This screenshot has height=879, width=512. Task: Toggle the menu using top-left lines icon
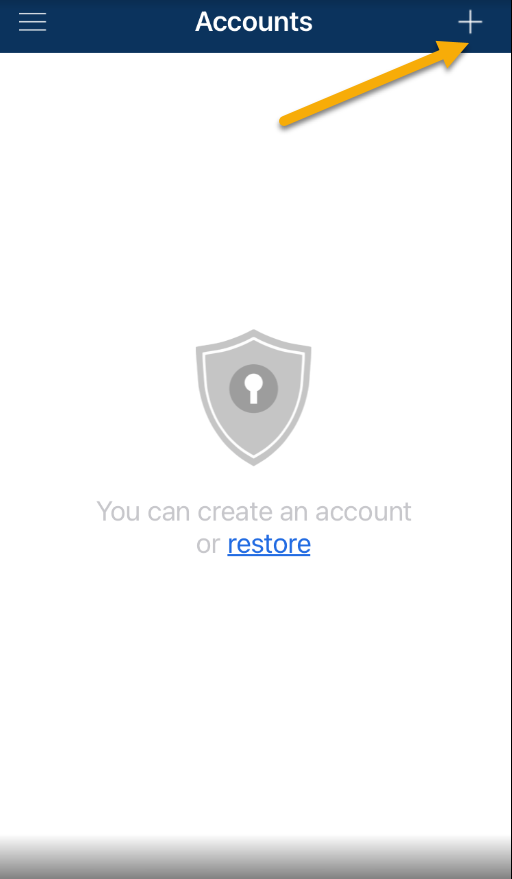click(x=33, y=22)
